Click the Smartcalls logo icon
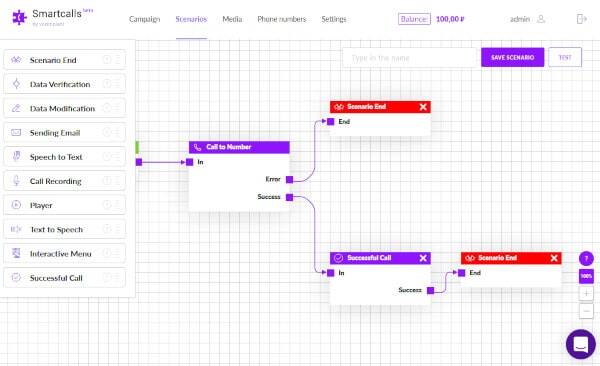 tap(20, 17)
